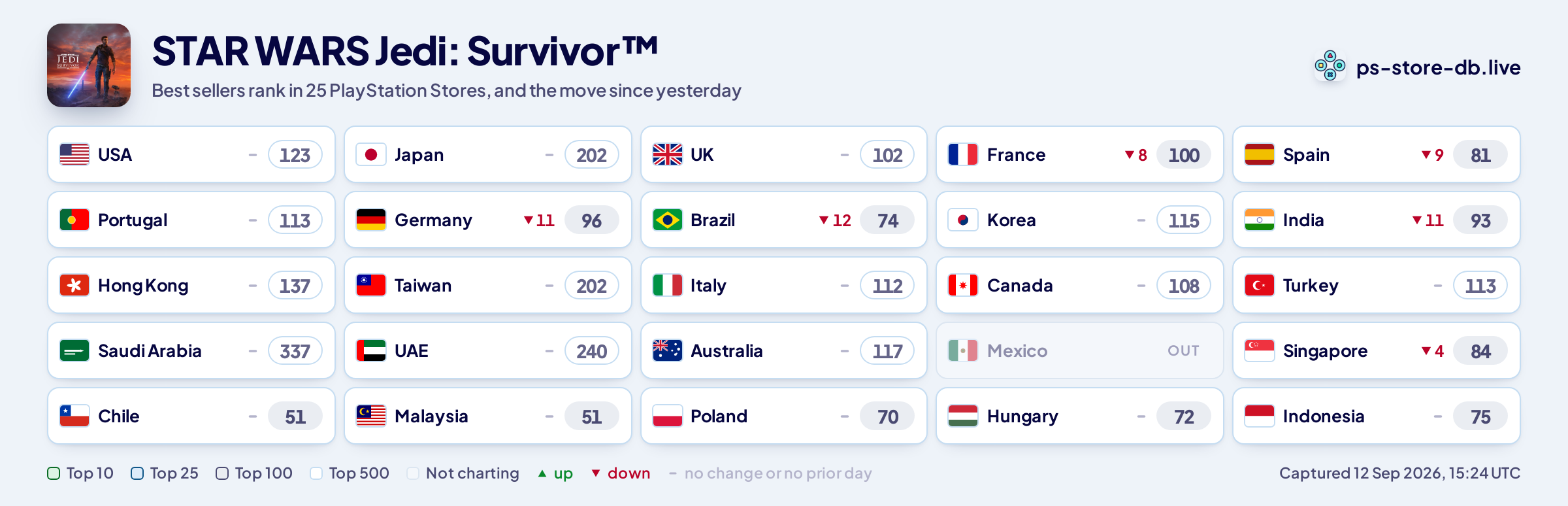The image size is (1568, 506).
Task: Click the Top 500 legend color box
Action: (316, 473)
